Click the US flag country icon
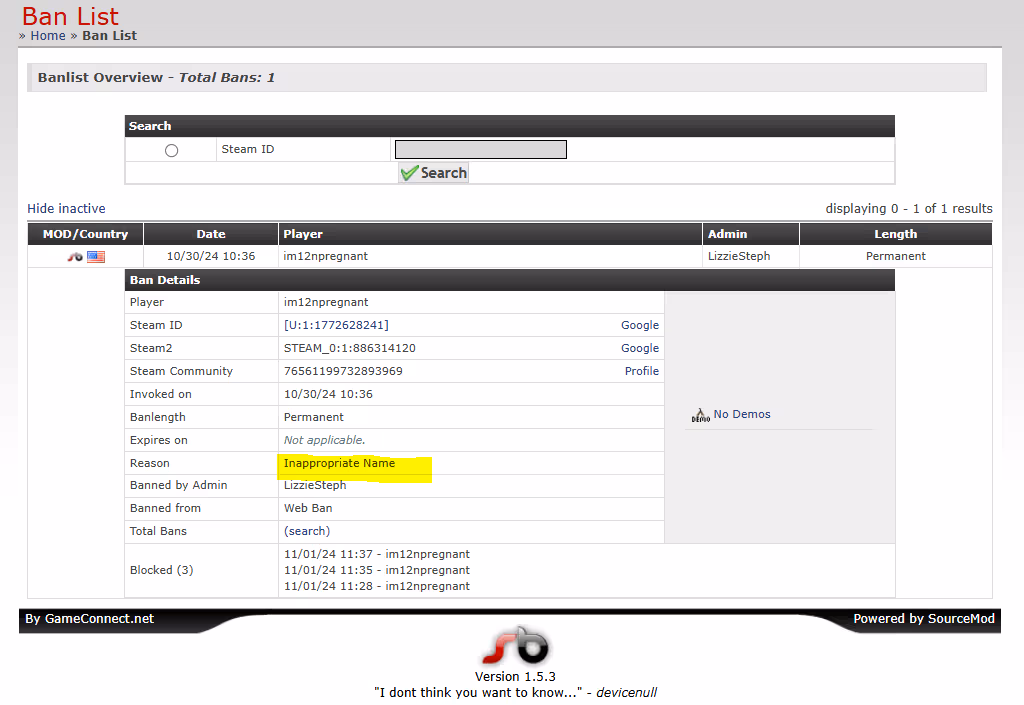The width and height of the screenshot is (1024, 705). point(96,257)
